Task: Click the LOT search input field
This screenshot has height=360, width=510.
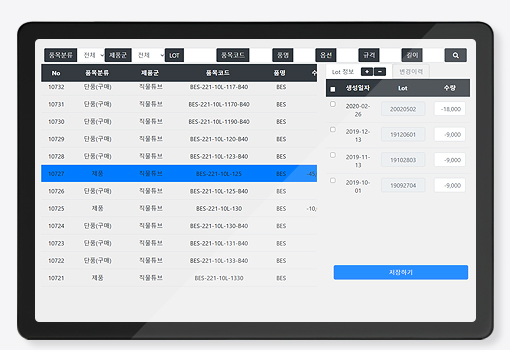Action: click(200, 55)
